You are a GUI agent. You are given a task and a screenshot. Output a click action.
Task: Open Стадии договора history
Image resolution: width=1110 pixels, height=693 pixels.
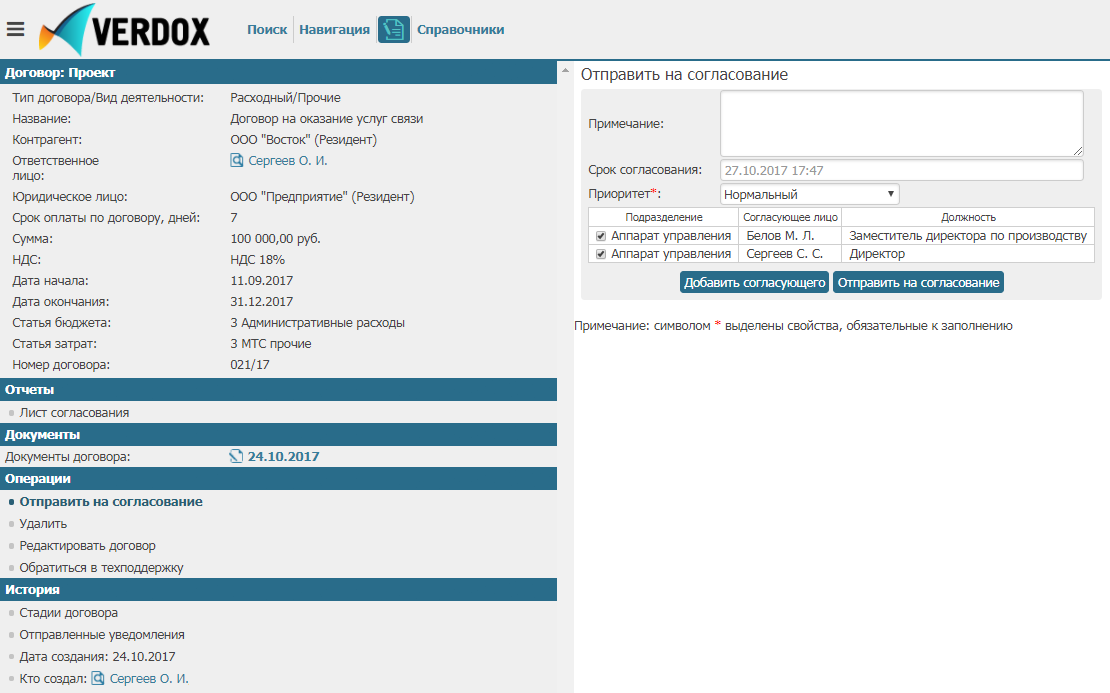(x=69, y=613)
